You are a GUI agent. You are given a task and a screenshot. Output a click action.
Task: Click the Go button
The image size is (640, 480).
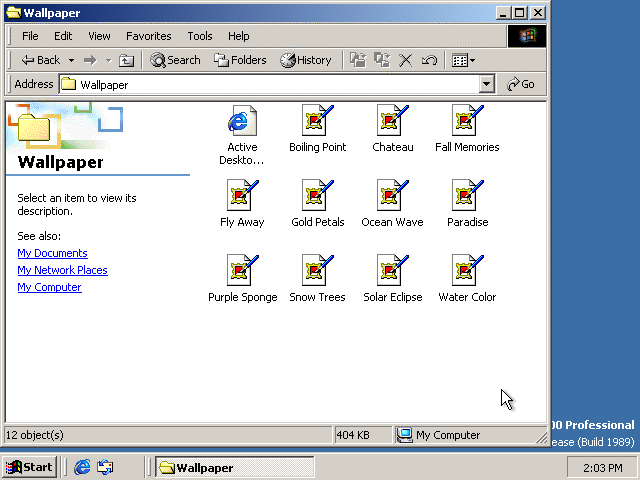[521, 84]
